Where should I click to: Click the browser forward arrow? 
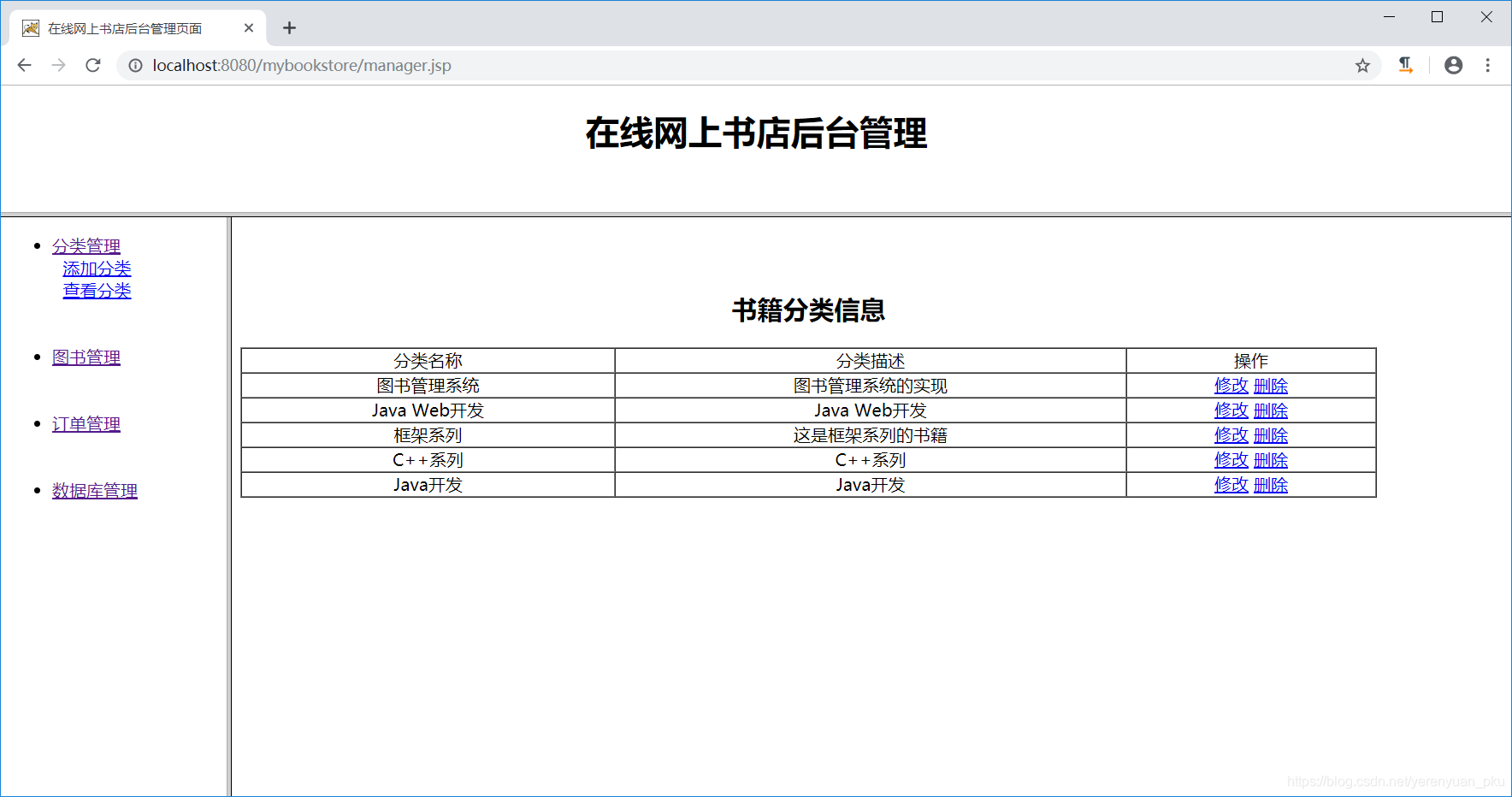58,65
